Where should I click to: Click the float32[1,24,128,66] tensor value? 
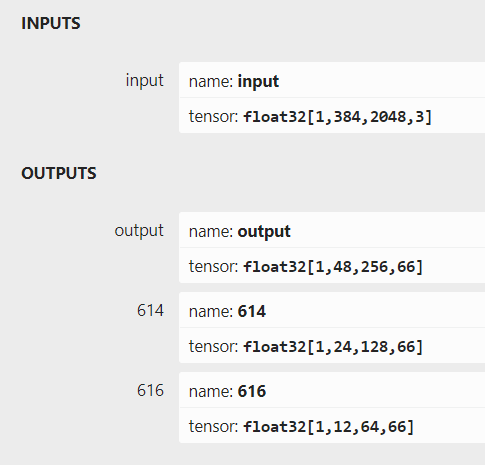[333, 347]
